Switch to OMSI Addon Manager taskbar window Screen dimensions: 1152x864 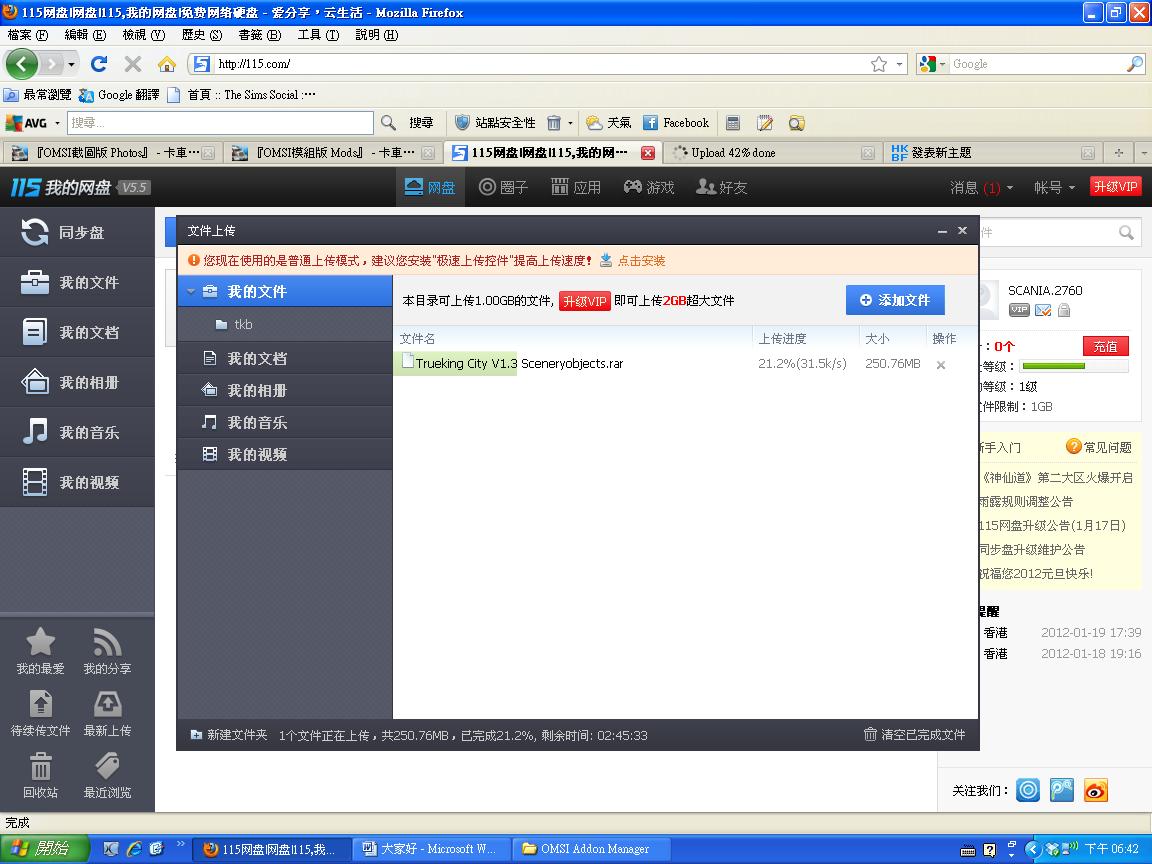click(x=591, y=849)
